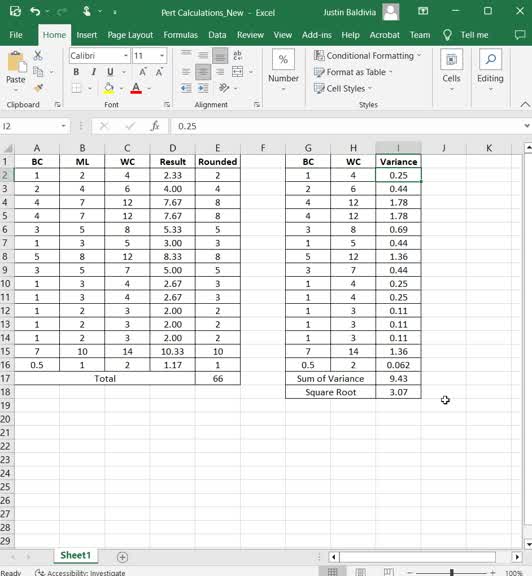Align text left
Screen dimensions: 532x576
tap(186, 72)
